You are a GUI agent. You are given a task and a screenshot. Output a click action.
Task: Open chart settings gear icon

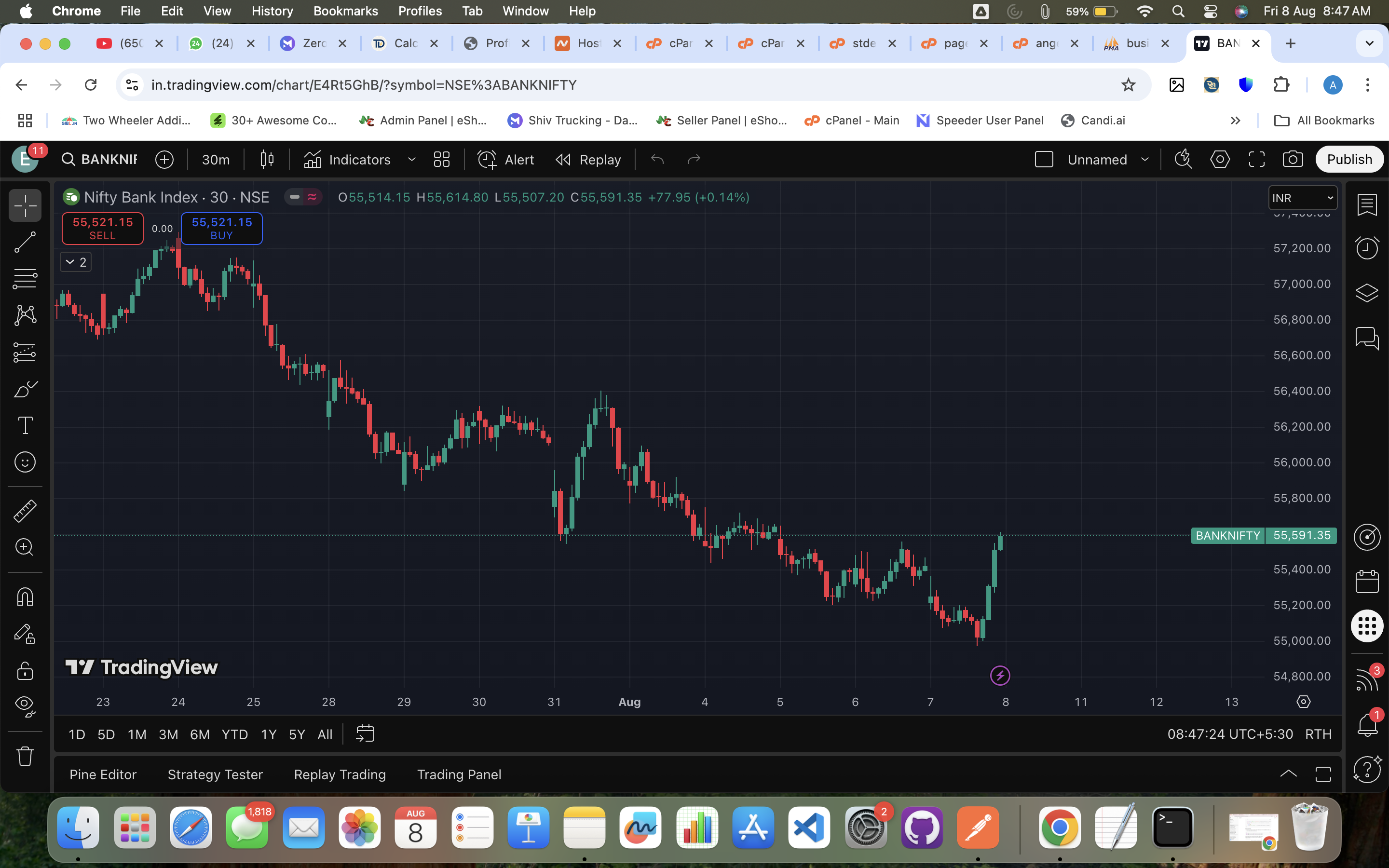pyautogui.click(x=1220, y=160)
